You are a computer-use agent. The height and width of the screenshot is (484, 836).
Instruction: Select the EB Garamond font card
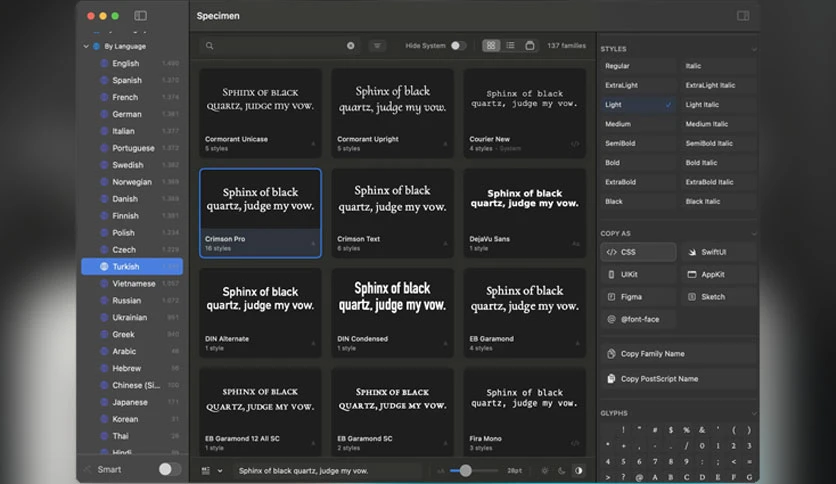coord(525,313)
